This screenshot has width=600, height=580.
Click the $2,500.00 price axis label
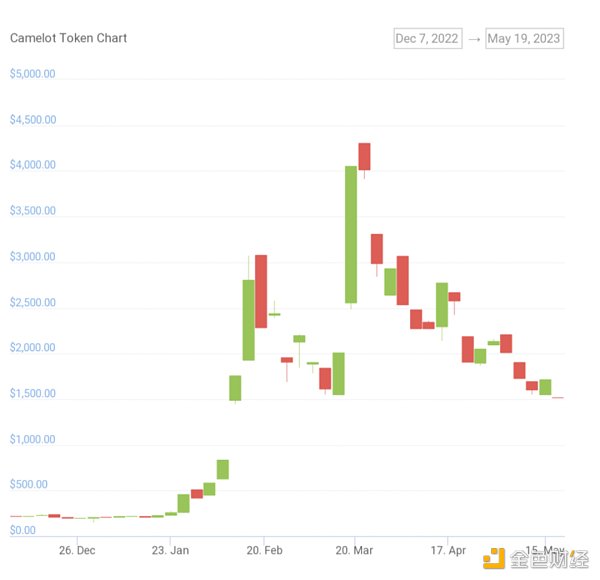pyautogui.click(x=33, y=303)
